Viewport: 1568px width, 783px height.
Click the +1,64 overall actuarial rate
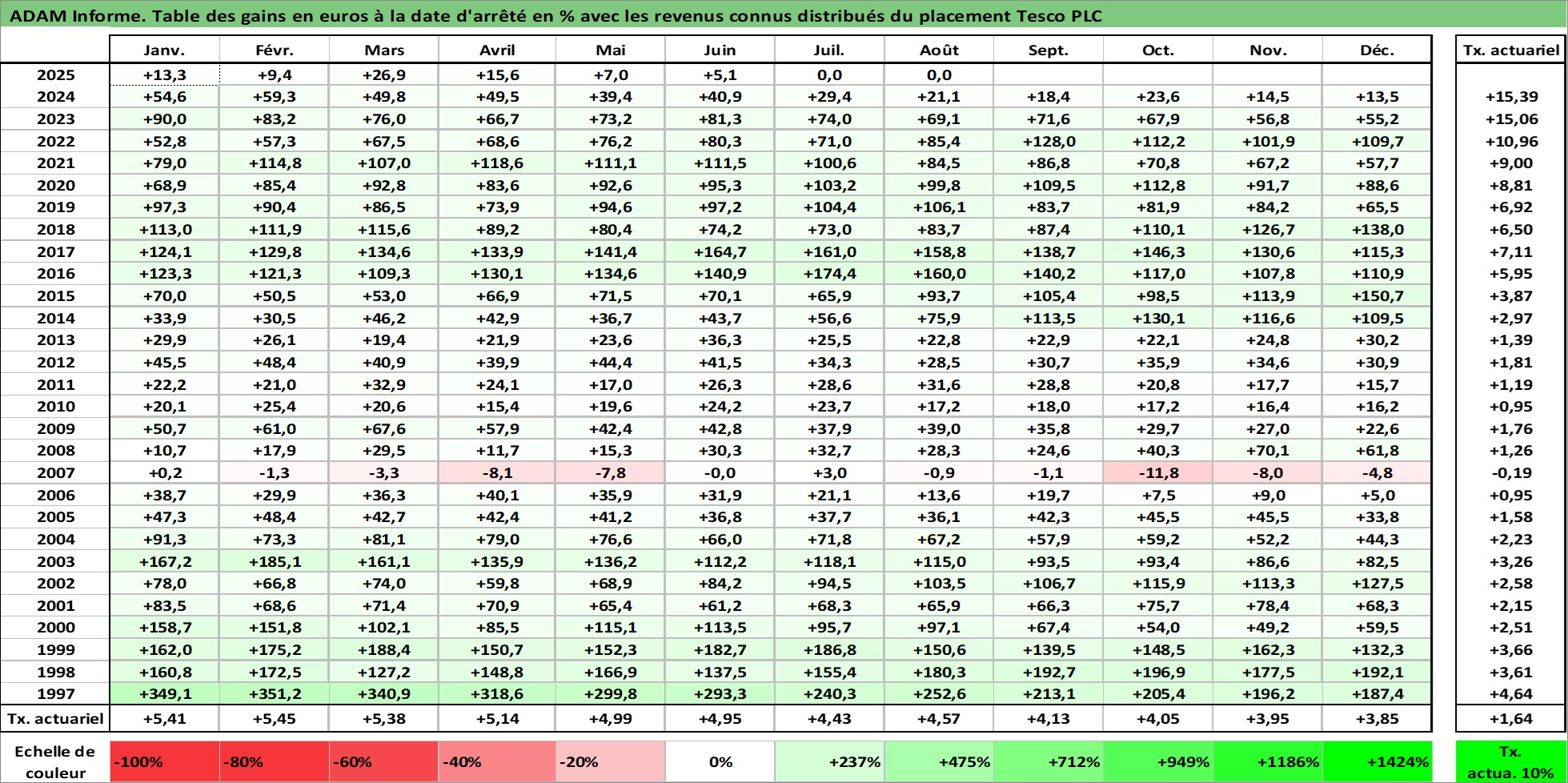click(1510, 719)
